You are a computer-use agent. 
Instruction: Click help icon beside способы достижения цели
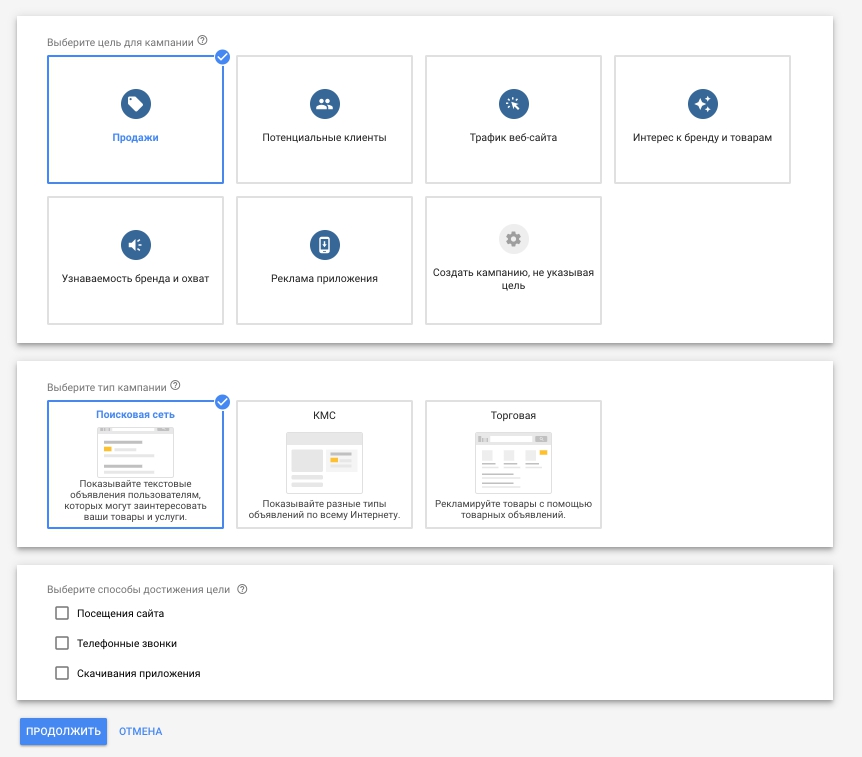pyautogui.click(x=242, y=589)
